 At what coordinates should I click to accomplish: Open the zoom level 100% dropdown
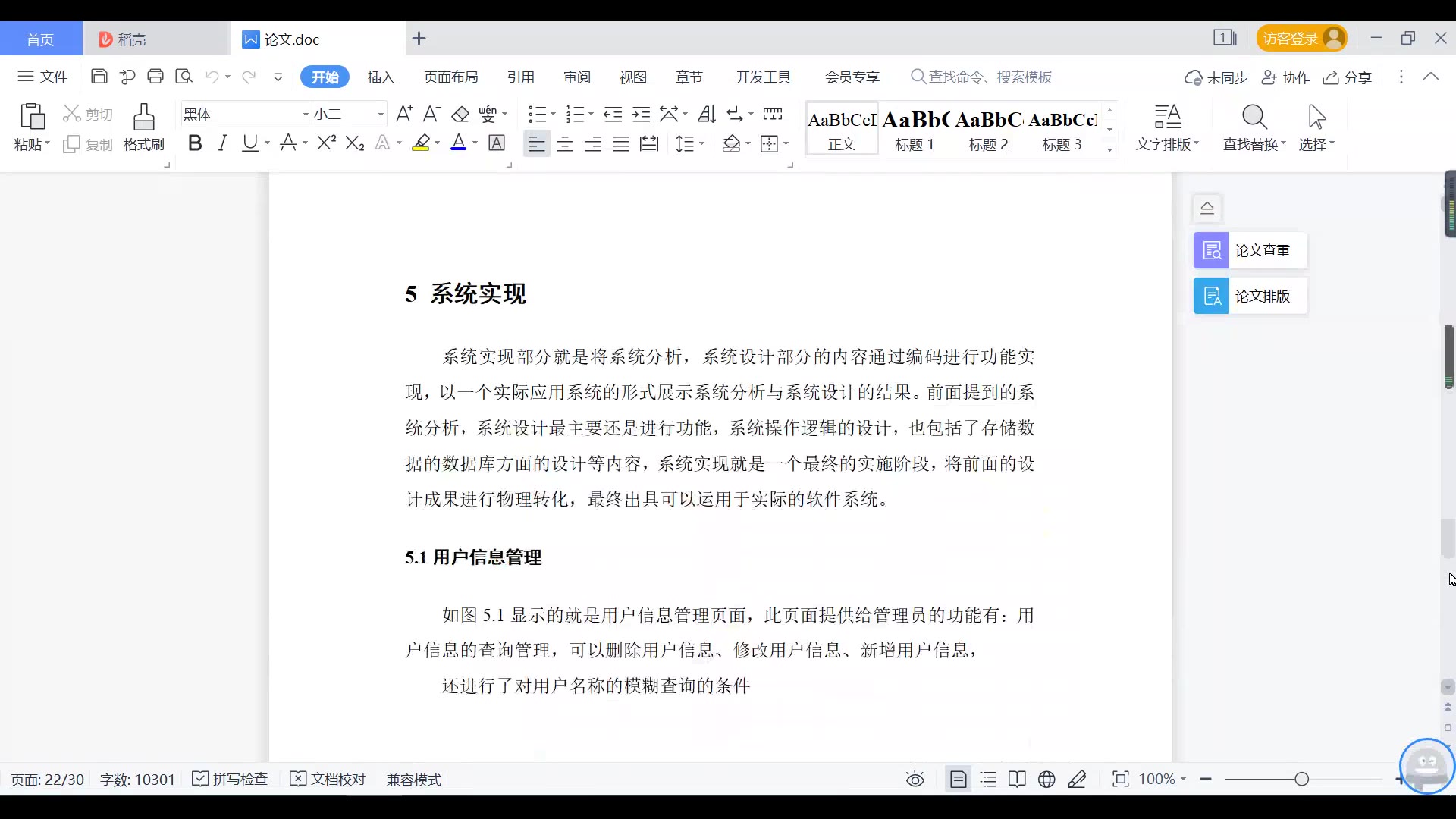[1163, 780]
